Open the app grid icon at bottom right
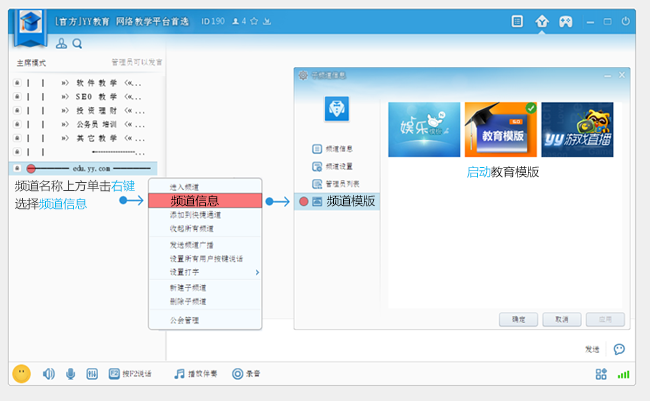 [x=601, y=374]
